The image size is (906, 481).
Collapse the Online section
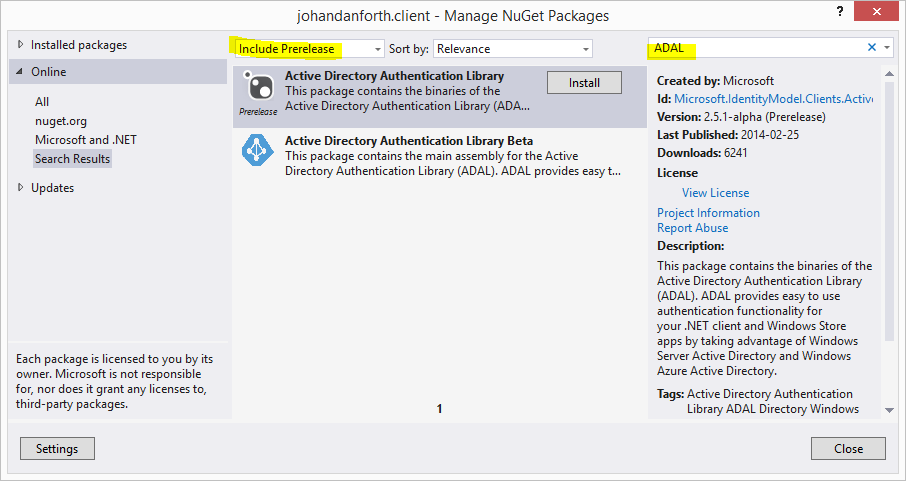tap(20, 72)
